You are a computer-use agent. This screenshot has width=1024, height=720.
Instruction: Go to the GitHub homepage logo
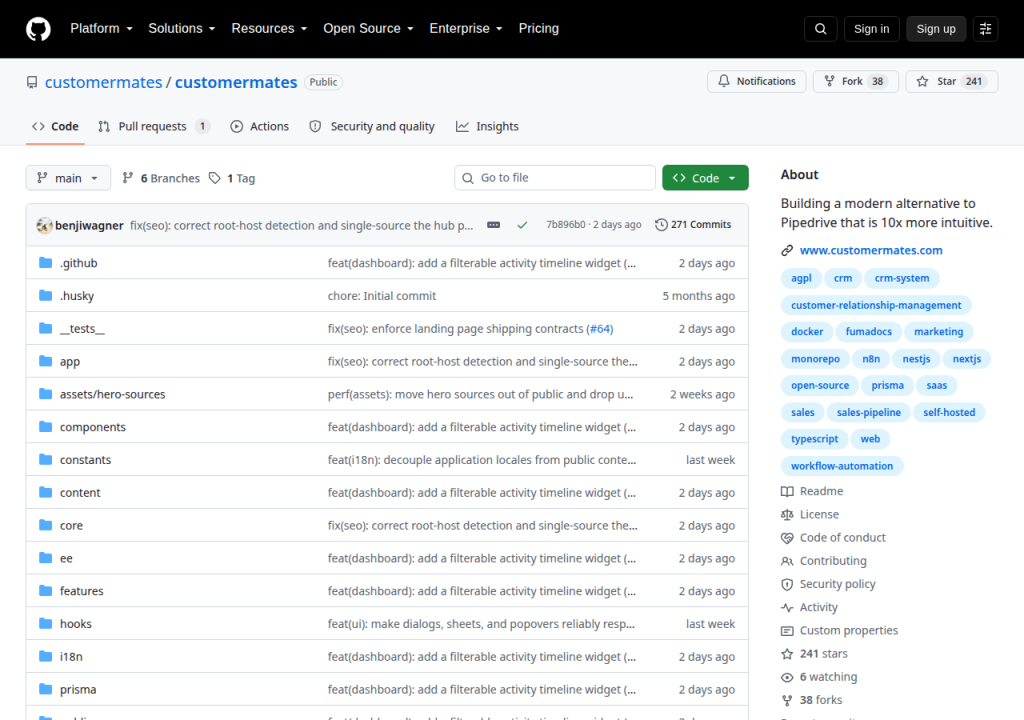38,29
